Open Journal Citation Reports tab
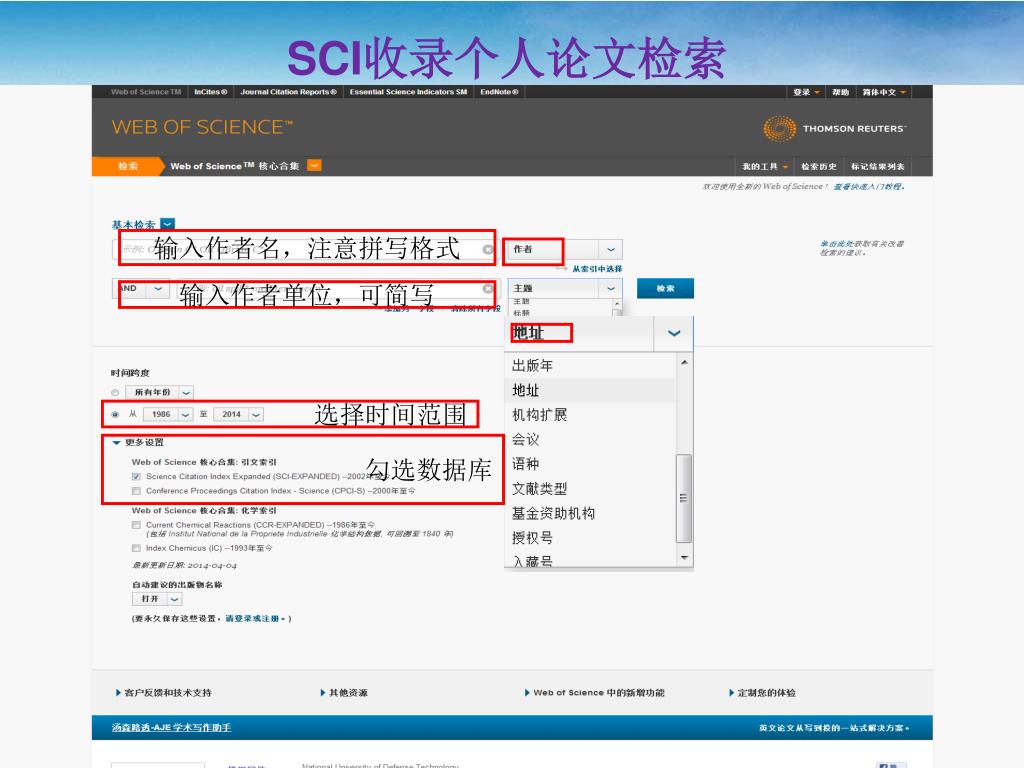1024x768 pixels. click(x=288, y=92)
